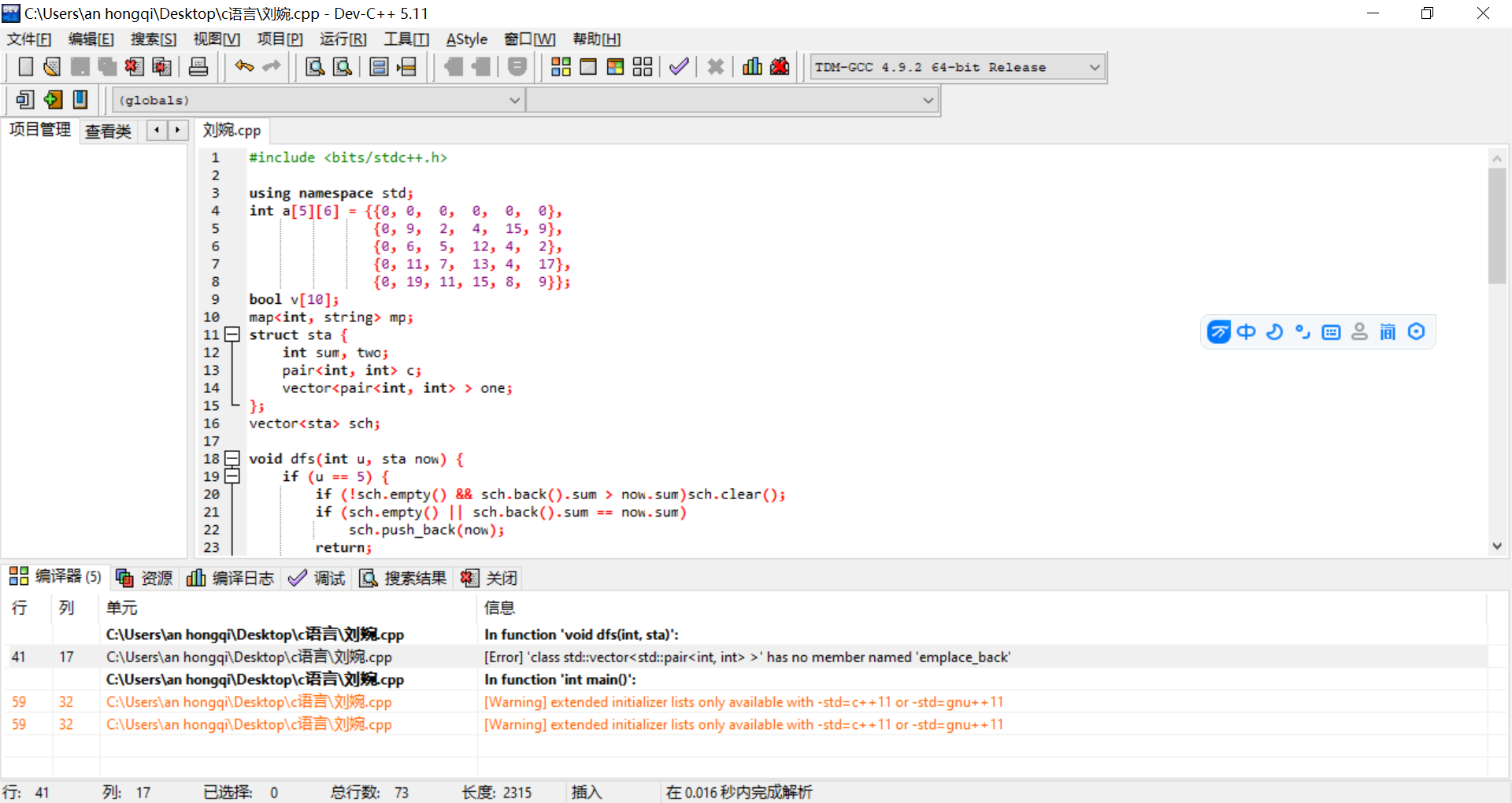Image resolution: width=1512 pixels, height=803 pixels.
Task: Open Replace using second magnifier icon
Action: pos(343,67)
